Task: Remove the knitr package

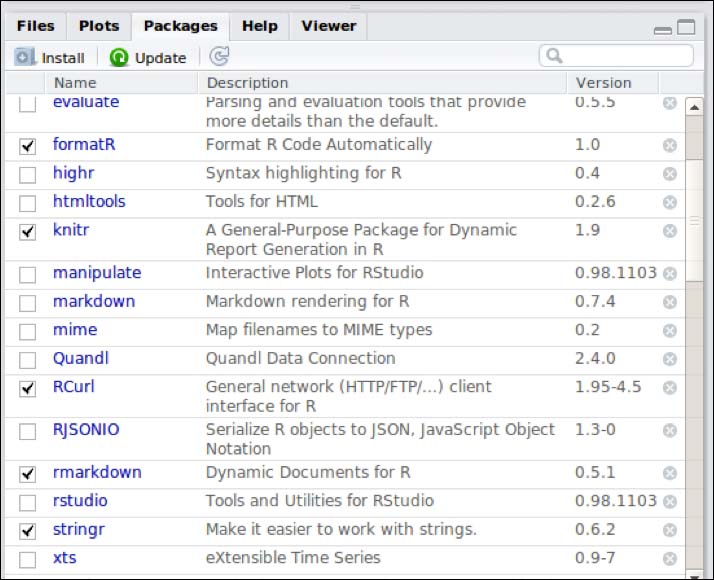Action: [669, 231]
